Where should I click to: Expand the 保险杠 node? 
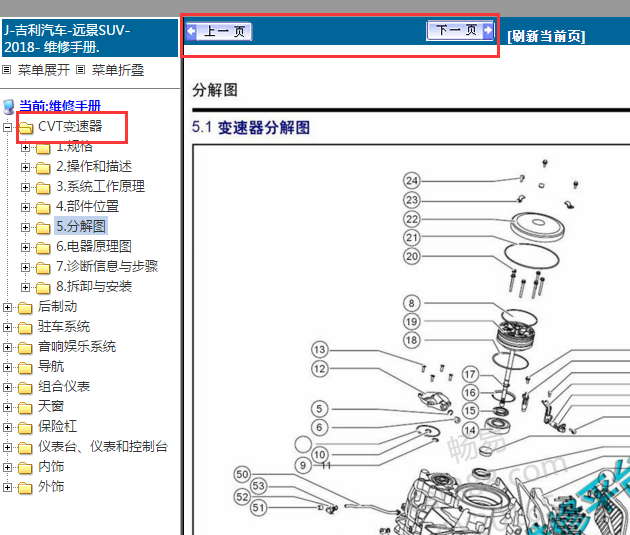(x=7, y=427)
